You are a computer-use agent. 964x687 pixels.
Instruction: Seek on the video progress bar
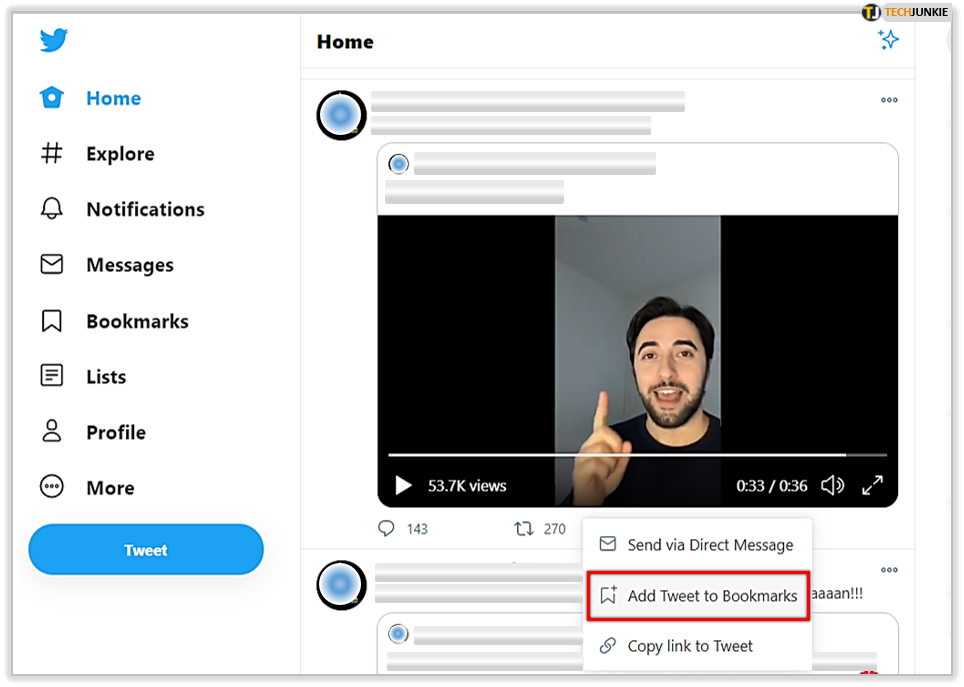pos(637,455)
